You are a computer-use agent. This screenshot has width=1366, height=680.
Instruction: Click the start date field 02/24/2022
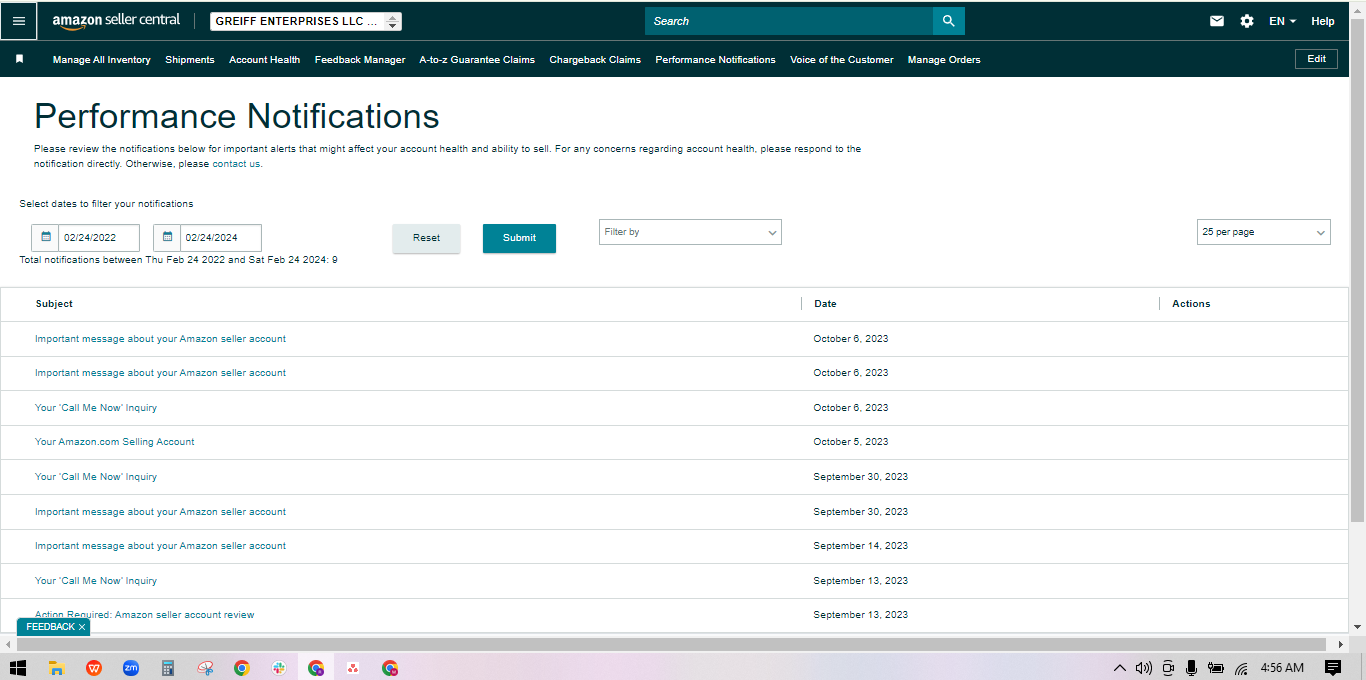[98, 238]
